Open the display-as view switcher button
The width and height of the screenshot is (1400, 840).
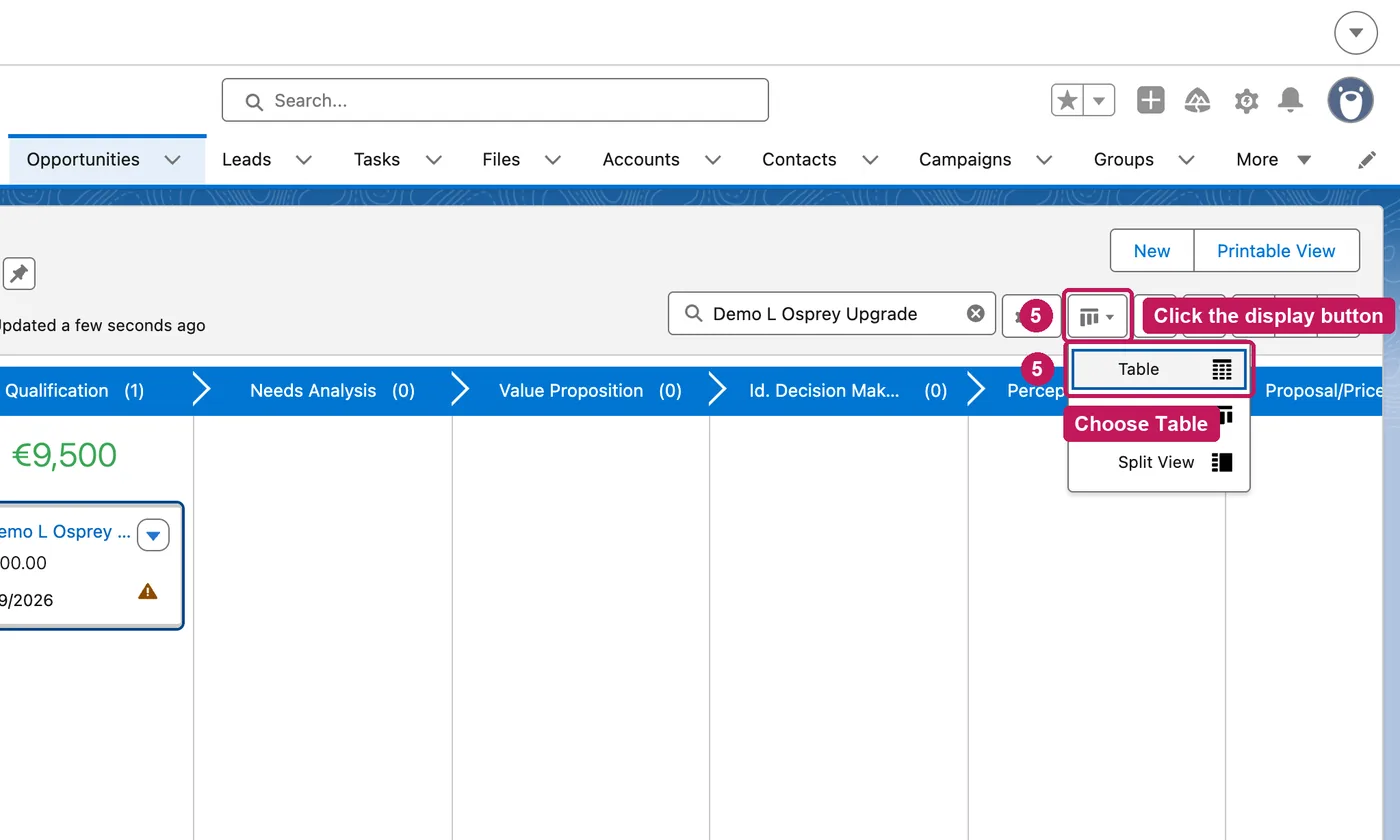pos(1097,317)
